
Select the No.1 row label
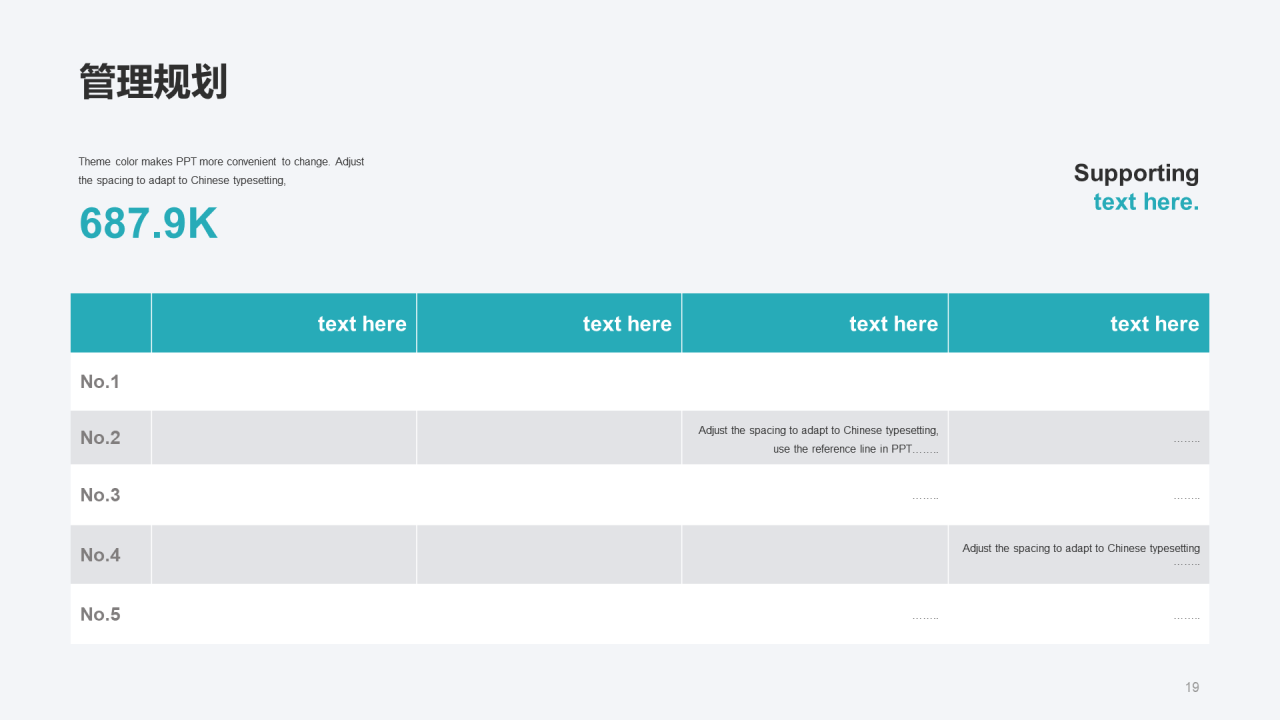tap(100, 382)
